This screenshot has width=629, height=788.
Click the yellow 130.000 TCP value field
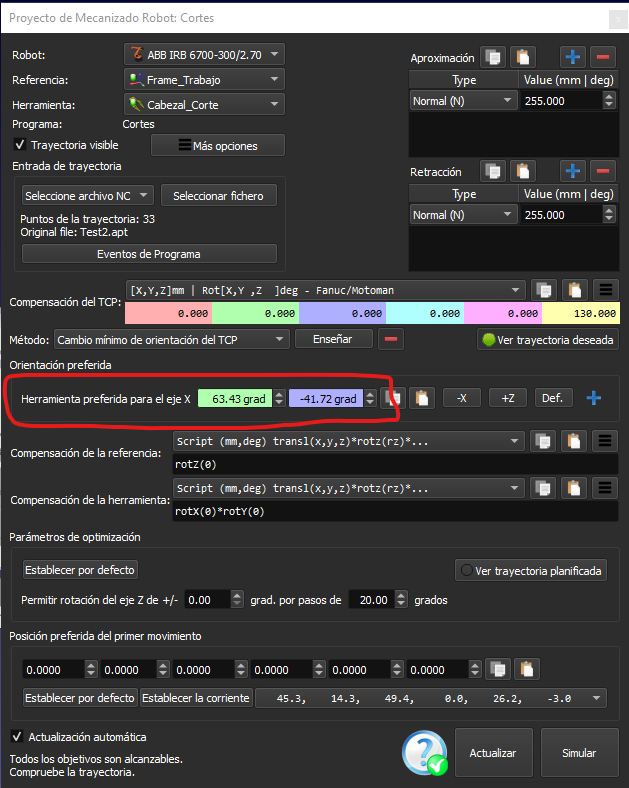(x=580, y=313)
